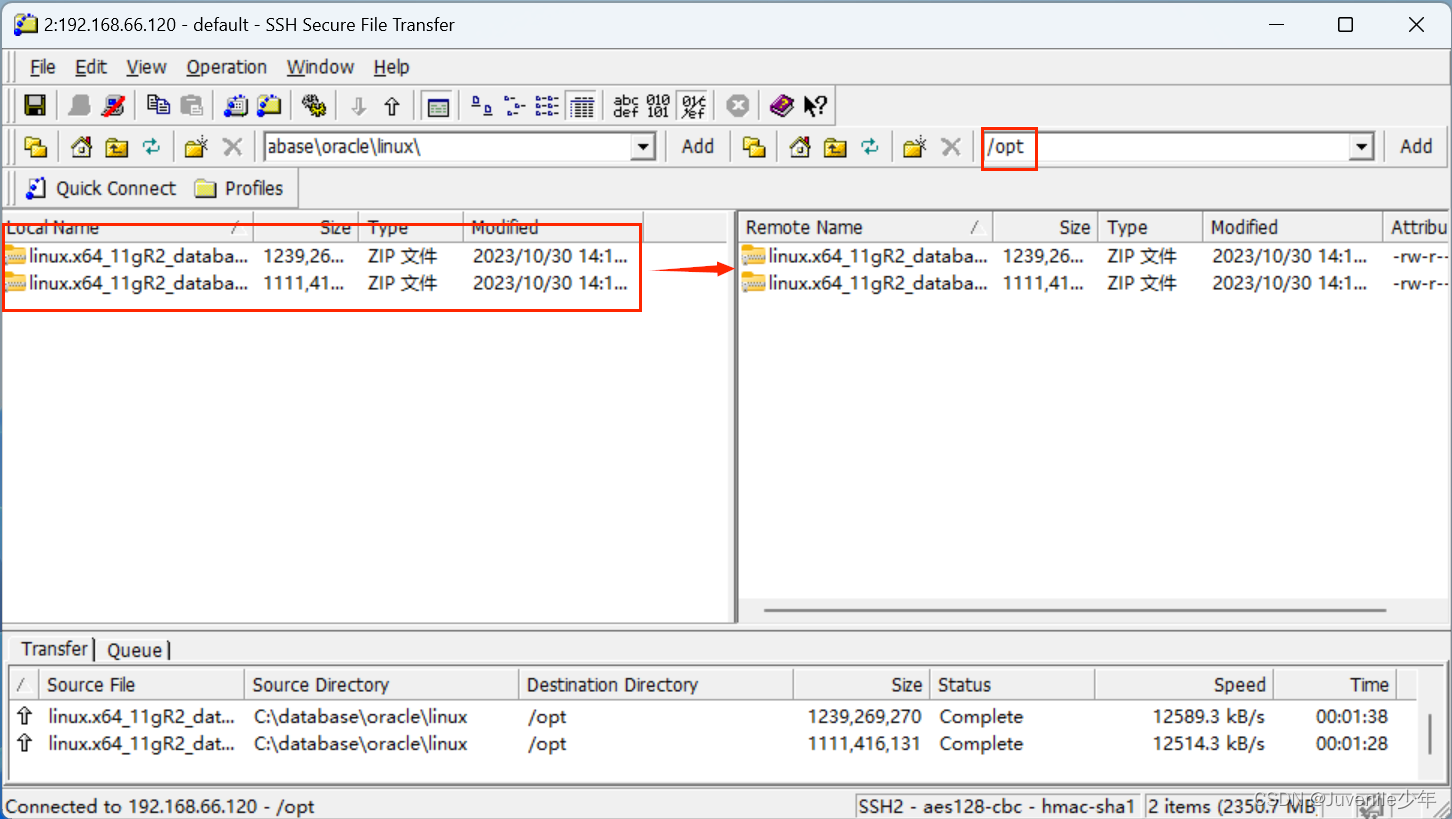Sort remote pane by Remote Name column

coord(866,227)
